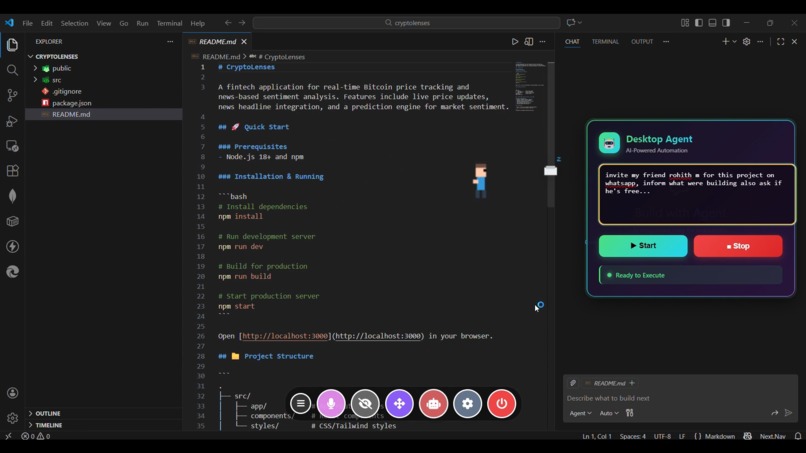Click the settings gear in floating toolbar
Image resolution: width=806 pixels, height=453 pixels.
[x=467, y=404]
